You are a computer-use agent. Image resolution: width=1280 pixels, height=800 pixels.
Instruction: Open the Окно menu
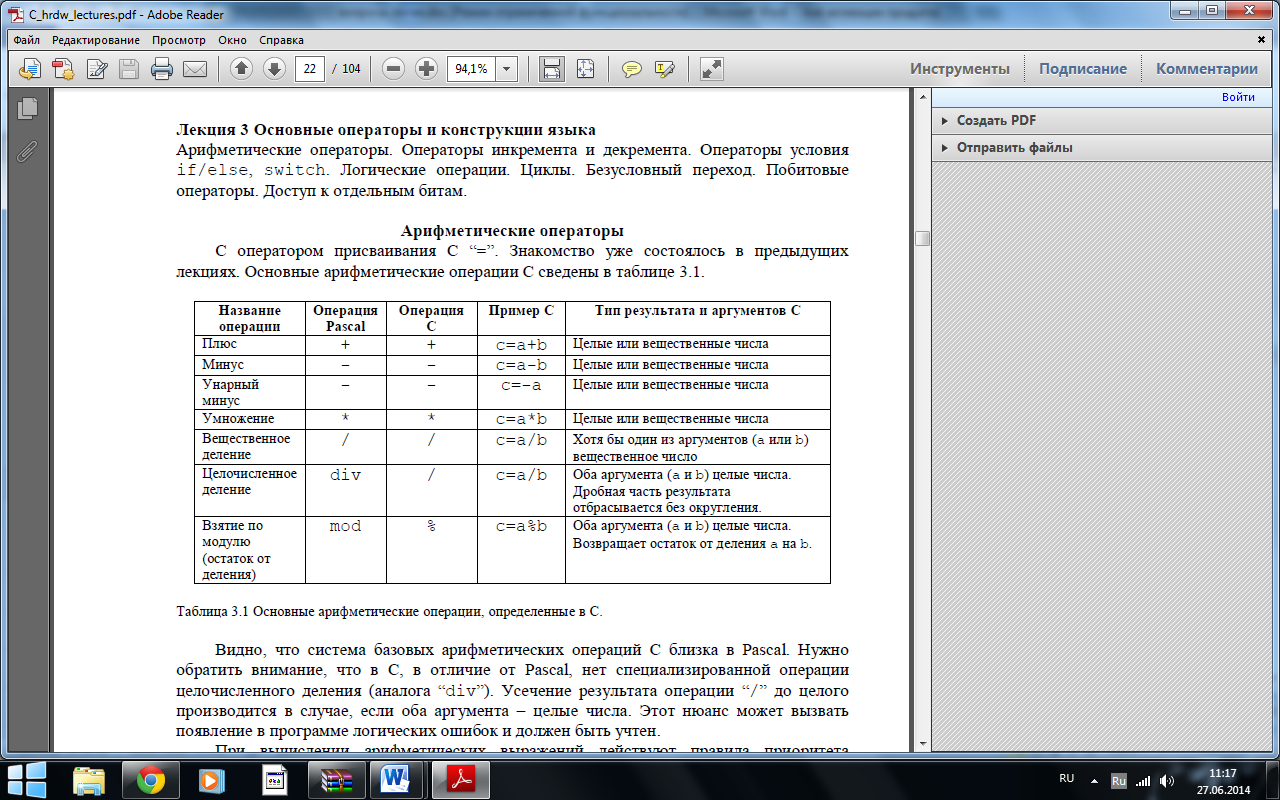click(232, 40)
